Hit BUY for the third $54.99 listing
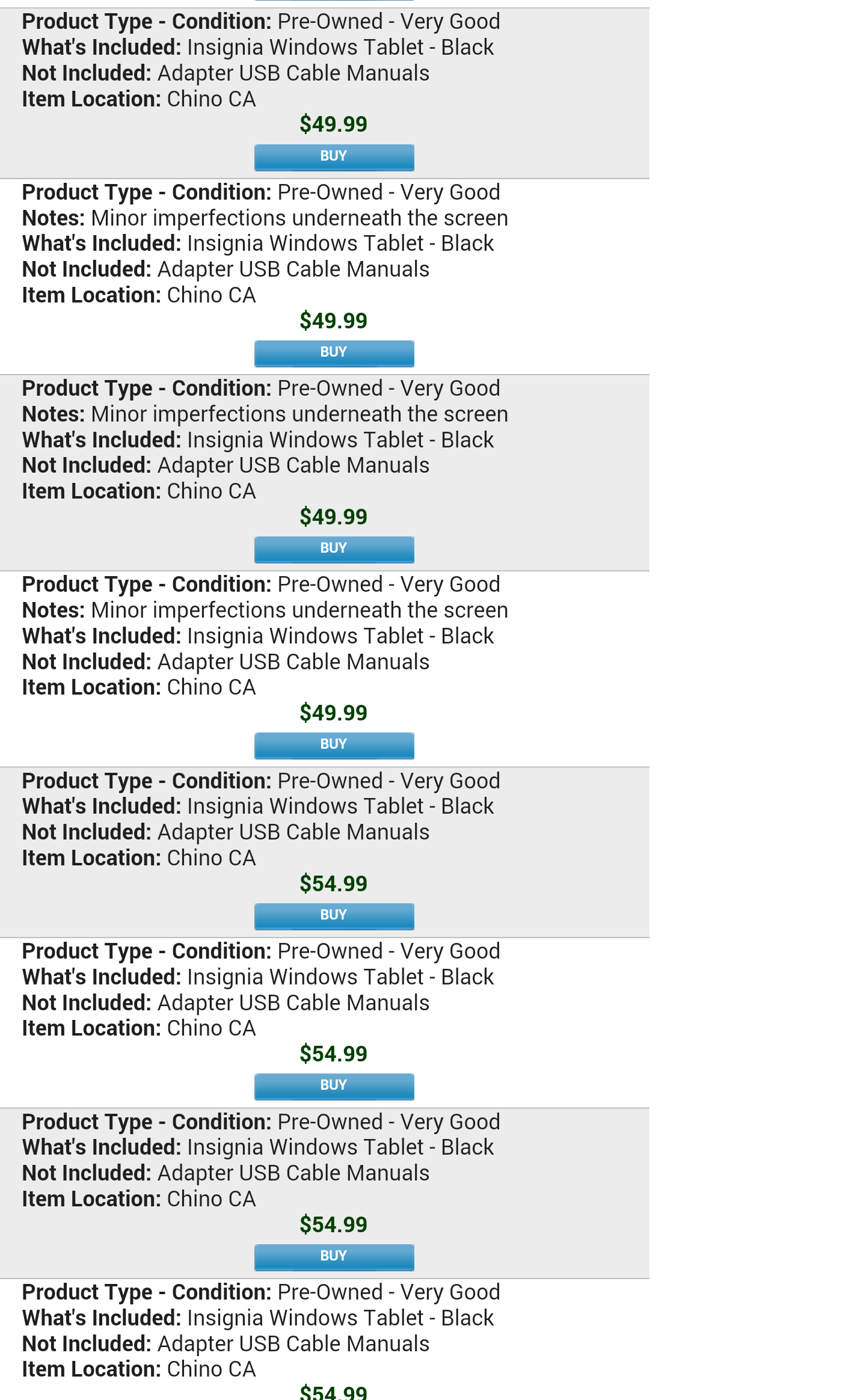Image resolution: width=866 pixels, height=1400 pixels. pyautogui.click(x=334, y=1257)
